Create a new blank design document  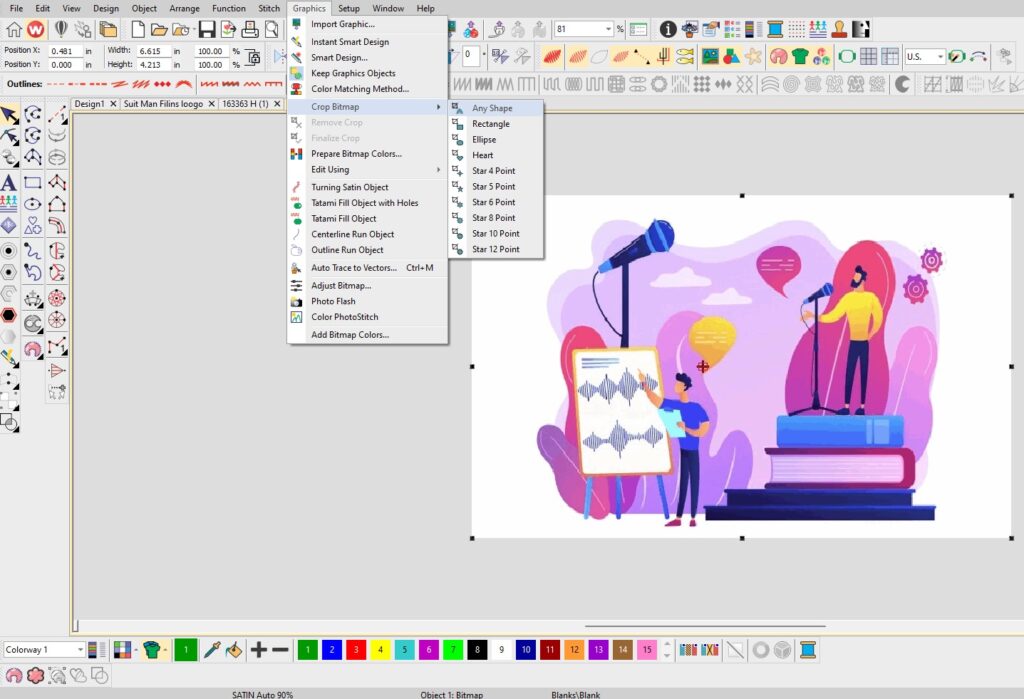138,29
